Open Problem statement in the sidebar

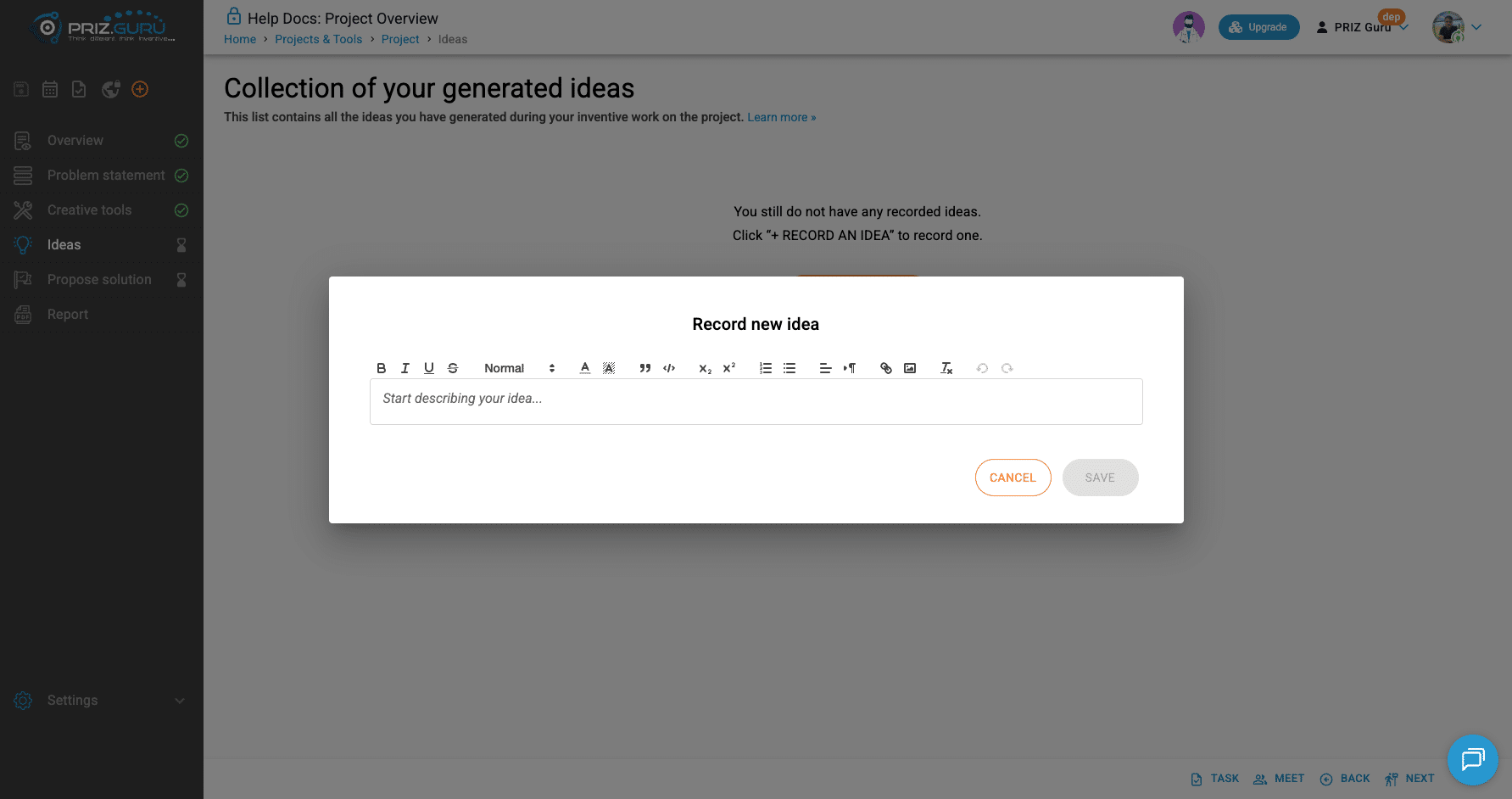pyautogui.click(x=102, y=176)
